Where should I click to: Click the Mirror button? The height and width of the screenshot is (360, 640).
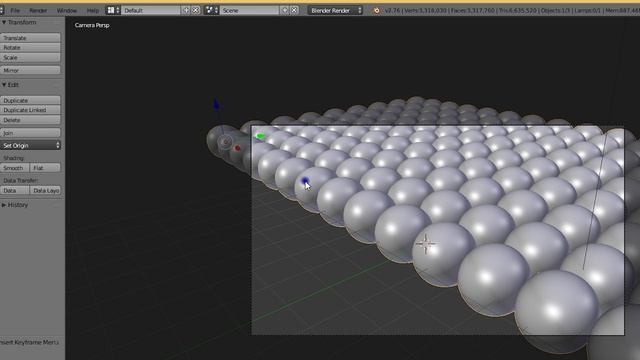(x=31, y=70)
